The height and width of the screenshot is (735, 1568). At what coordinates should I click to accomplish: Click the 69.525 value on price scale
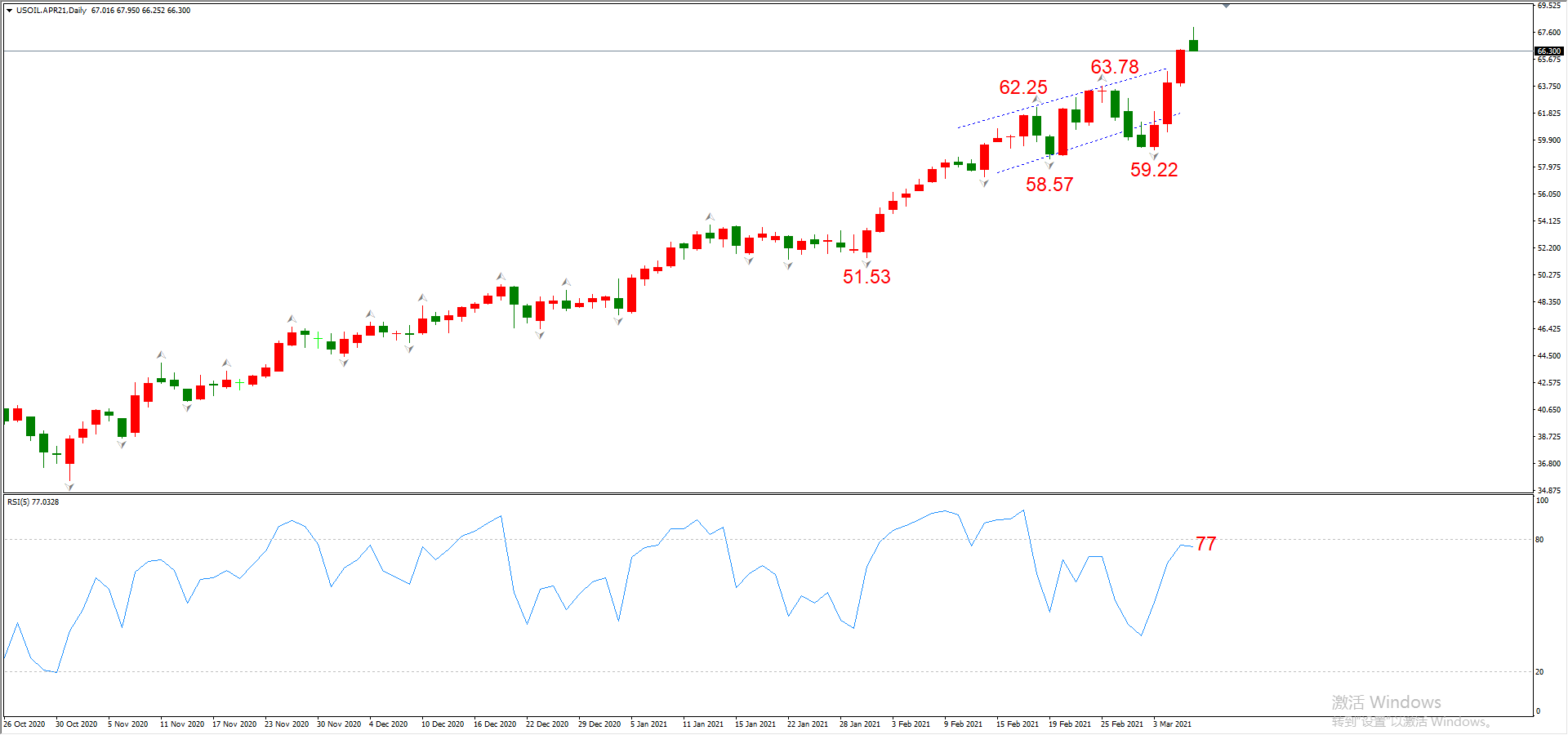coord(1549,6)
